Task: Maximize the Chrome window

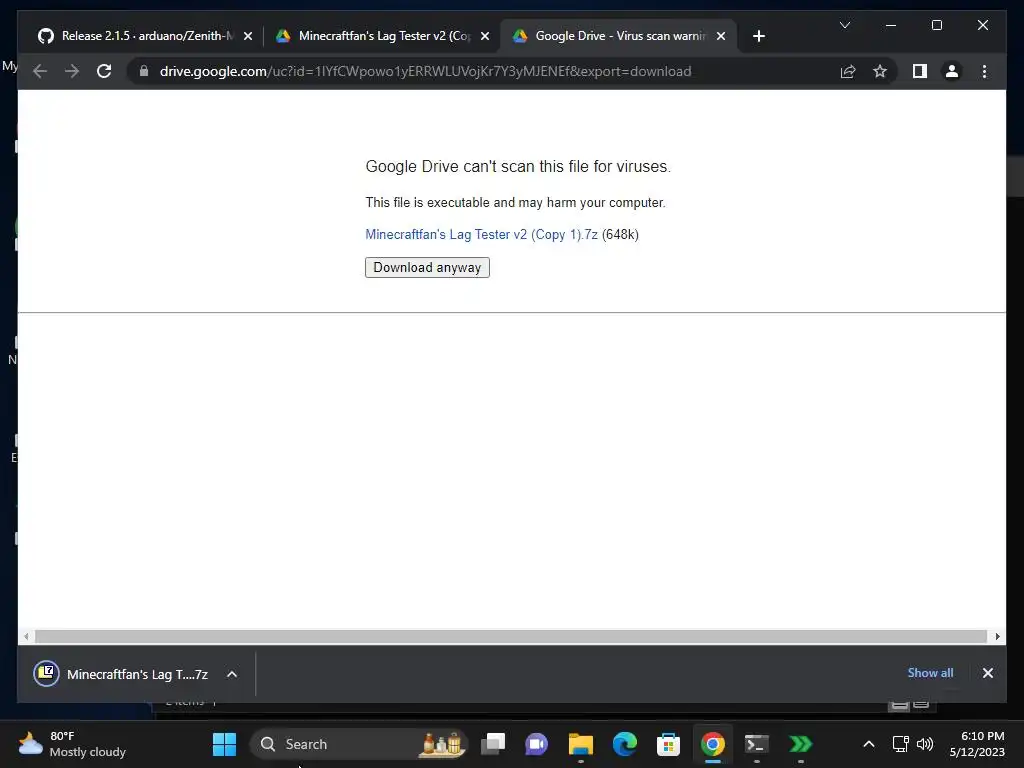Action: [x=936, y=25]
